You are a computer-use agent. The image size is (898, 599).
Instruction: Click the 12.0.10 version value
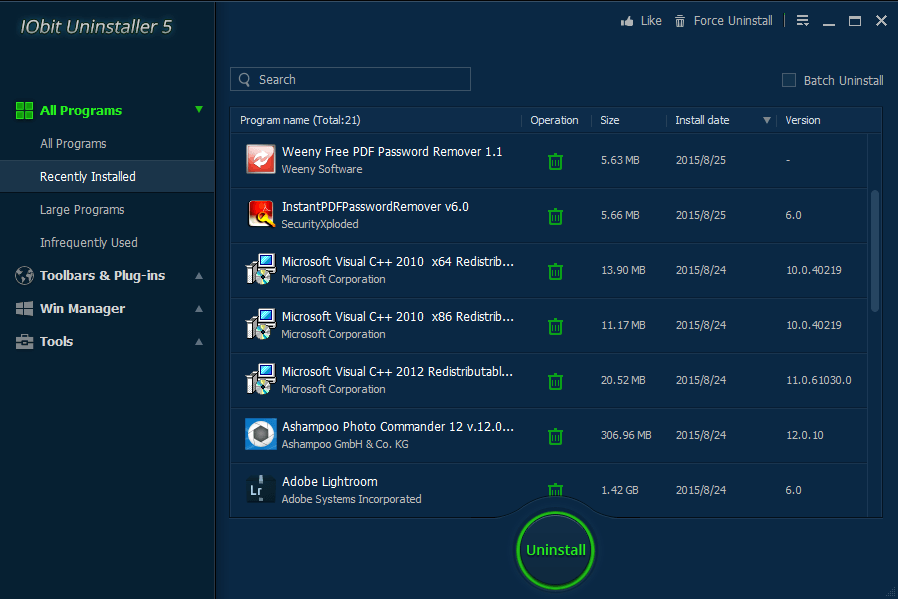[805, 435]
